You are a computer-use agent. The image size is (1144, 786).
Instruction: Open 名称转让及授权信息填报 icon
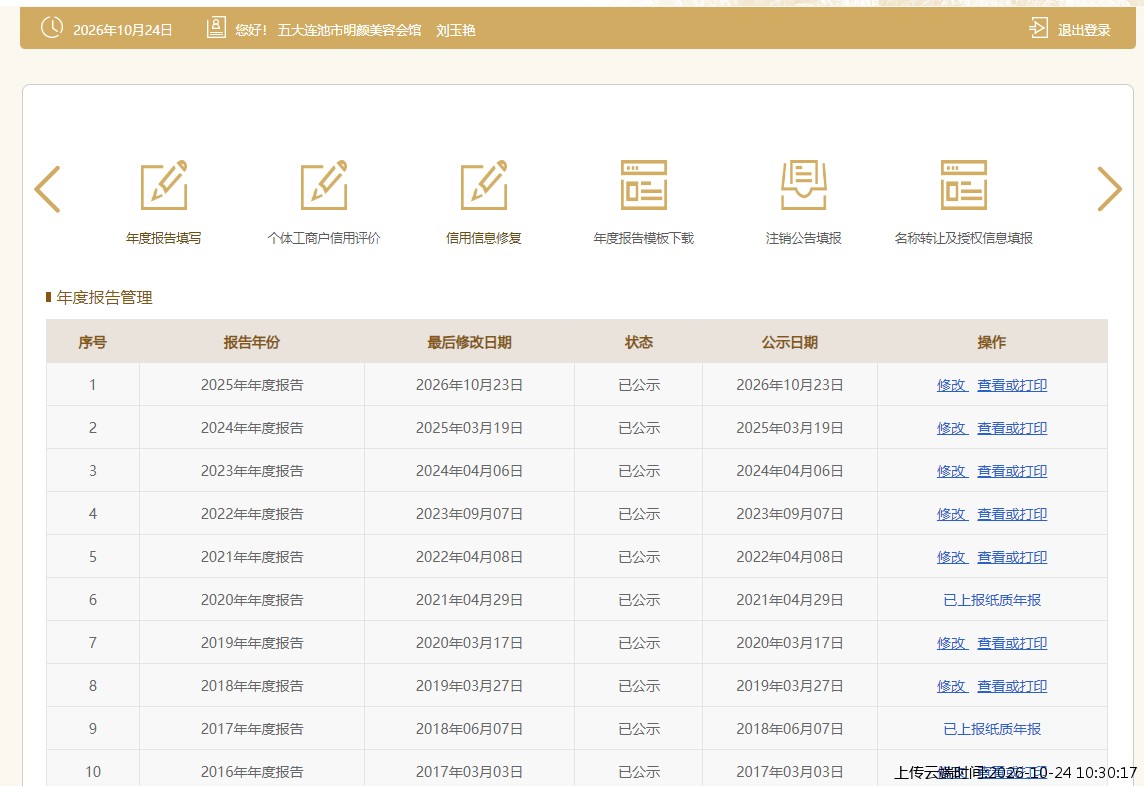[x=964, y=185]
